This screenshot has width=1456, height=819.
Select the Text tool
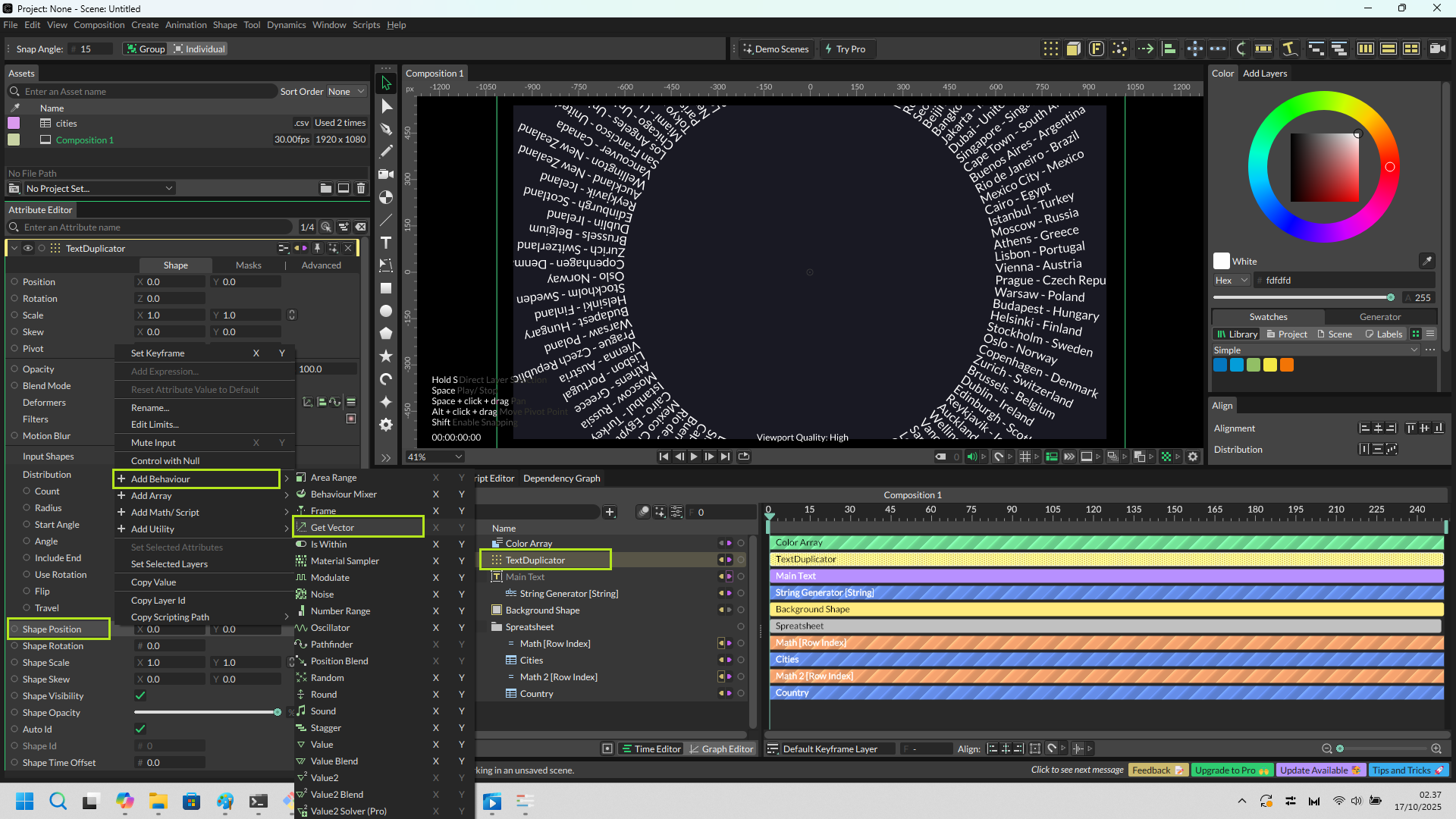pos(386,243)
